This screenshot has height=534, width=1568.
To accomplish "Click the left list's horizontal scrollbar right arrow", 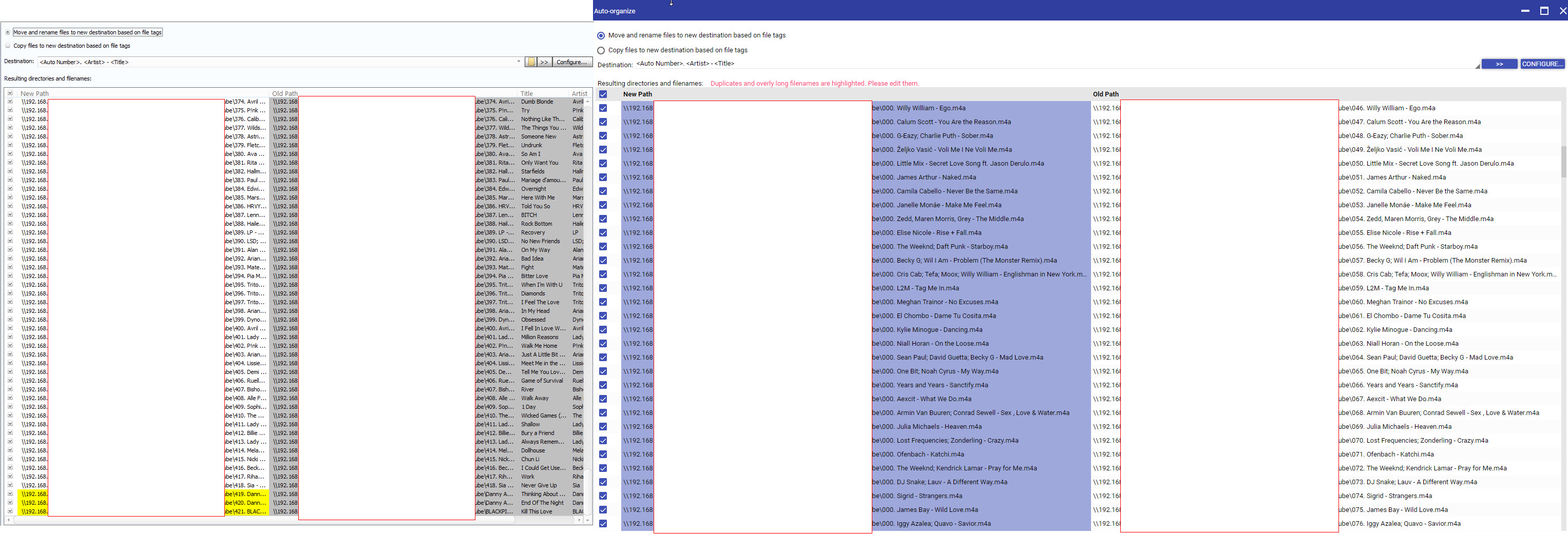I will tap(579, 520).
